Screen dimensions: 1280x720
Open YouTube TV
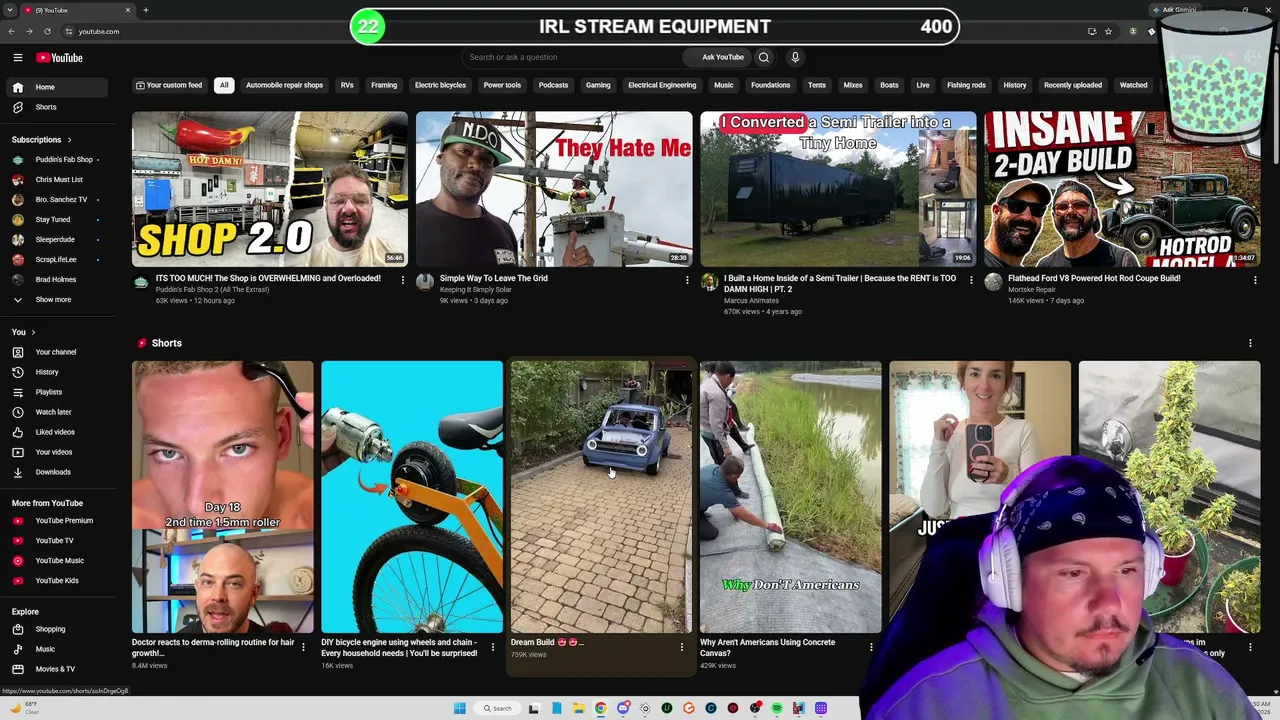[56, 540]
